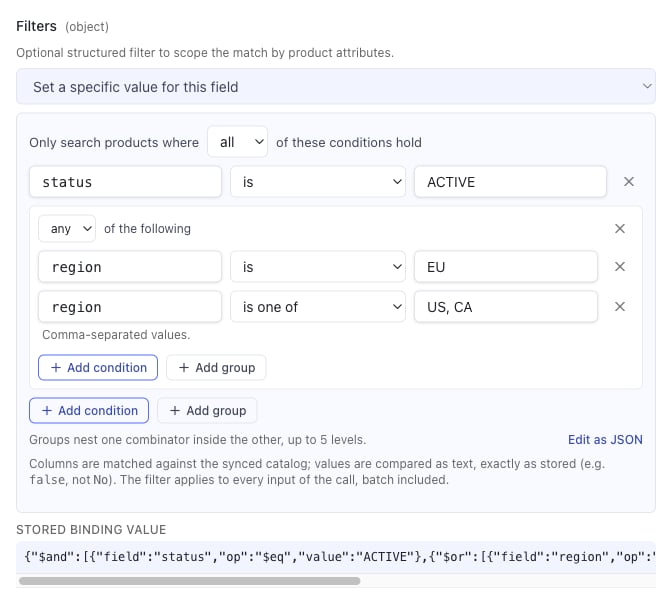Change operator for the status condition
672x604 pixels.
pos(318,182)
